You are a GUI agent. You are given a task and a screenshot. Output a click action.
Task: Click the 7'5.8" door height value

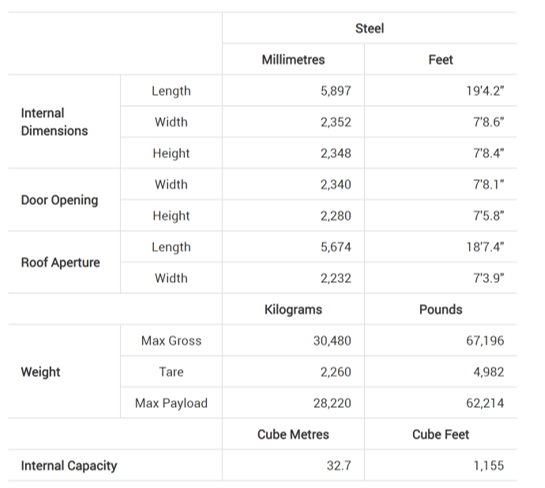tap(488, 216)
